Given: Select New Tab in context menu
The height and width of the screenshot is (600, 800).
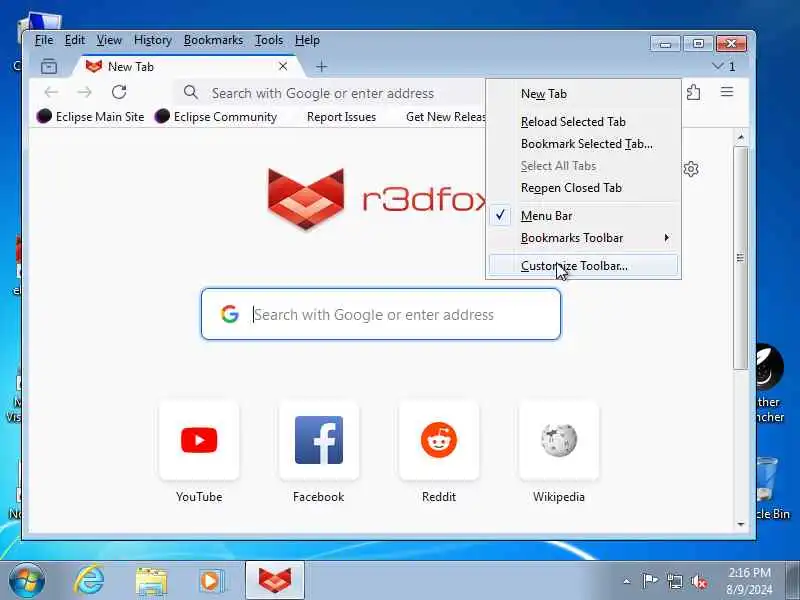Looking at the screenshot, I should [584, 94].
